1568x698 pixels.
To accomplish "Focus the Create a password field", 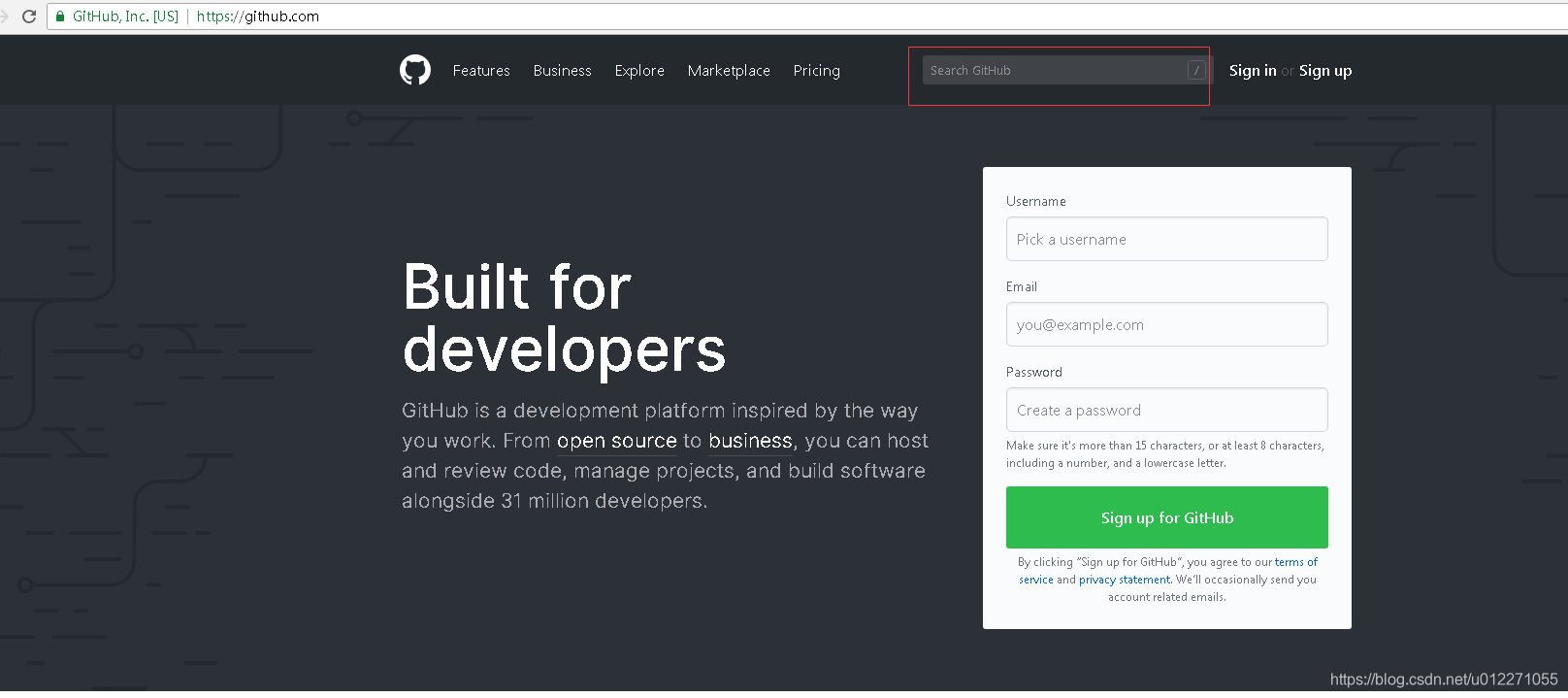I will [x=1167, y=410].
